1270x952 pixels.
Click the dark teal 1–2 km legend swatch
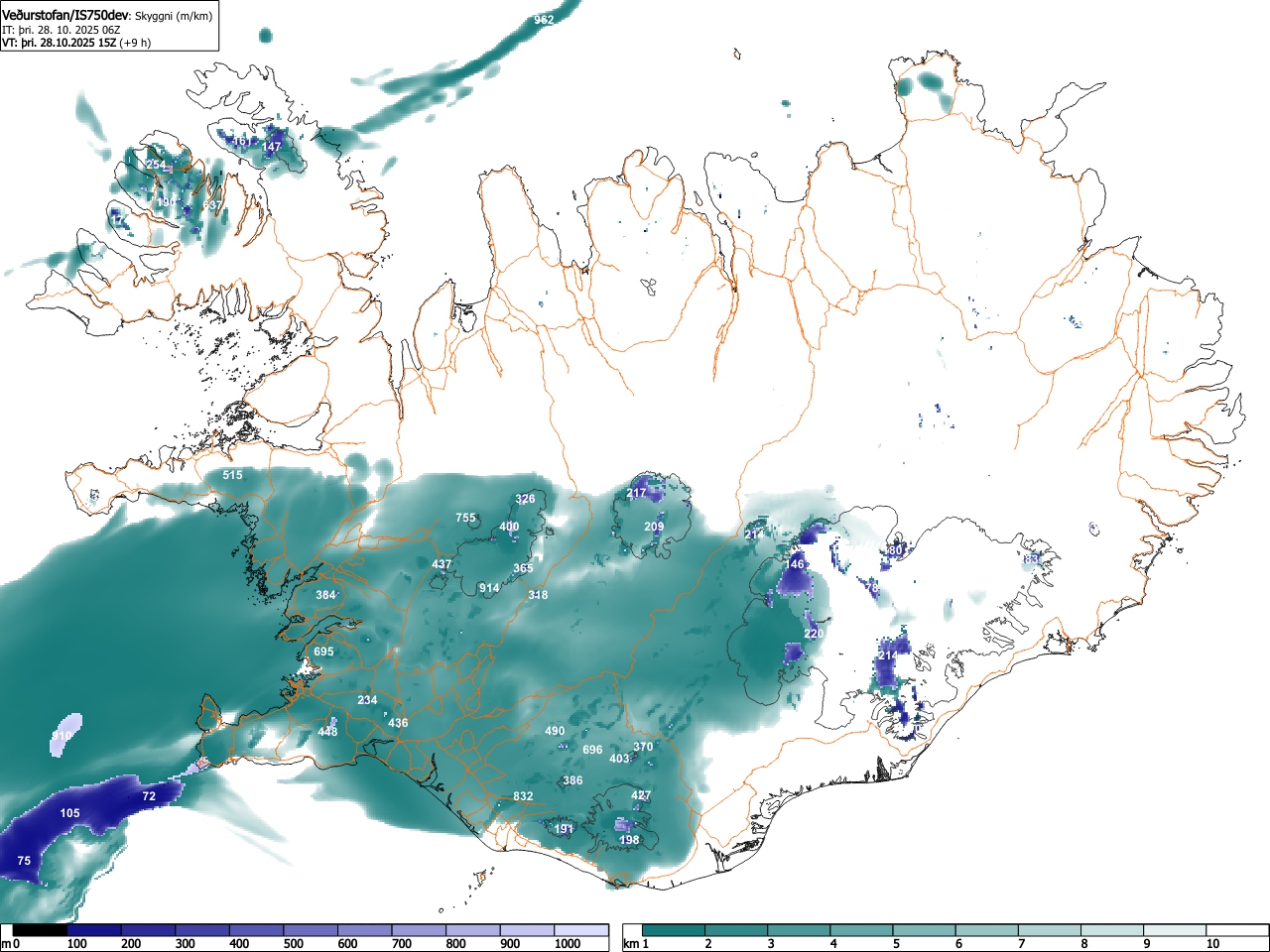[674, 930]
